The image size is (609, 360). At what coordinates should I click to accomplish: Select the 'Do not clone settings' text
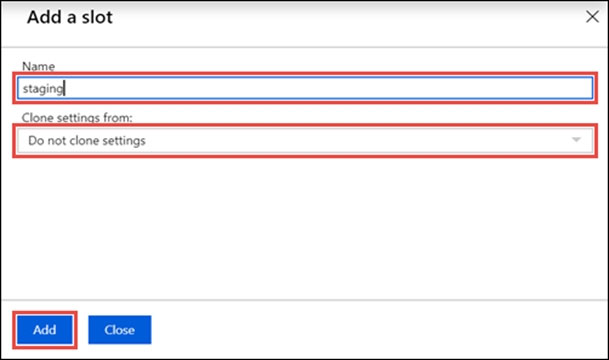coord(87,141)
